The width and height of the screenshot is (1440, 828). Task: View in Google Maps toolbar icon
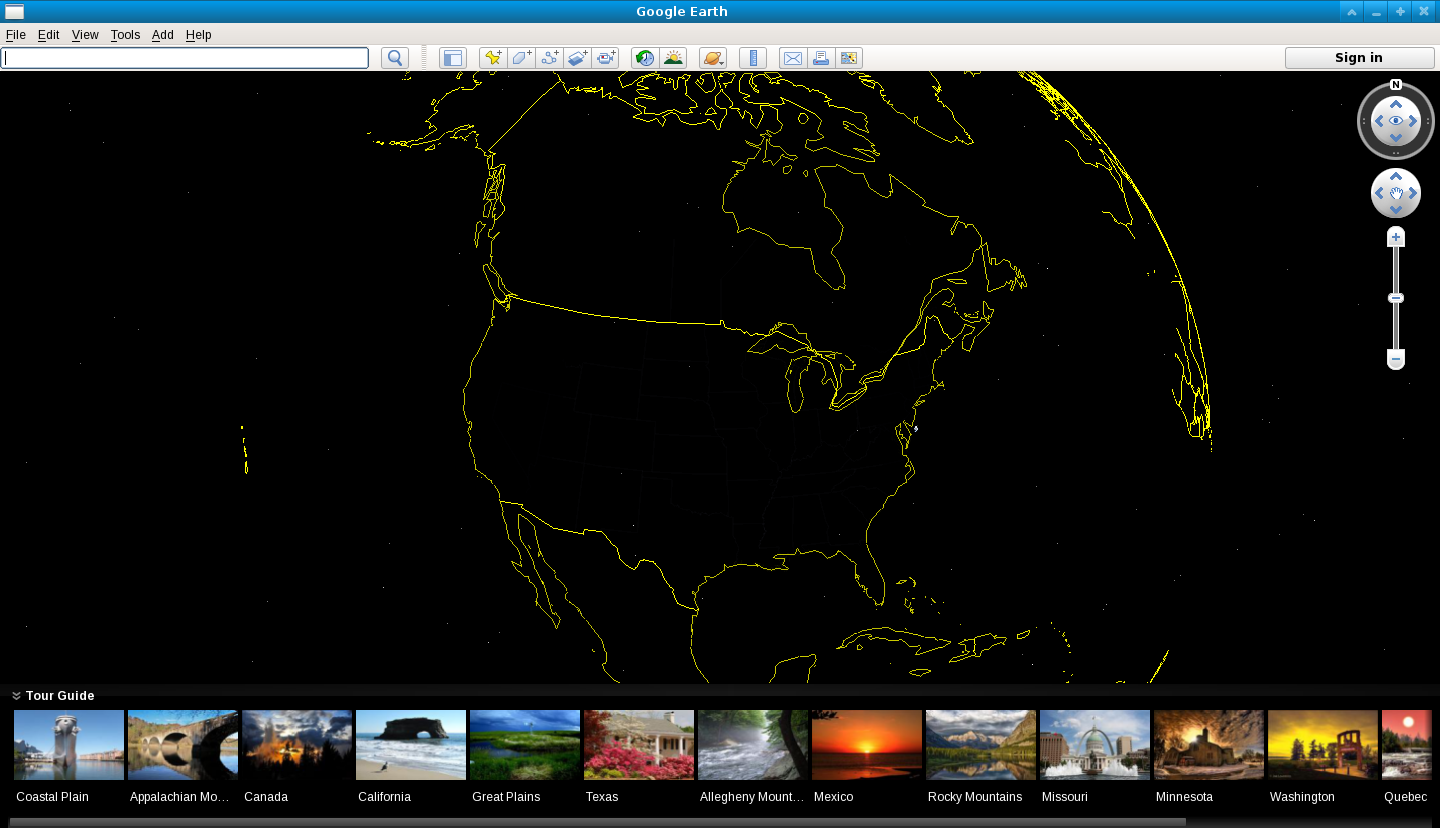[x=849, y=58]
